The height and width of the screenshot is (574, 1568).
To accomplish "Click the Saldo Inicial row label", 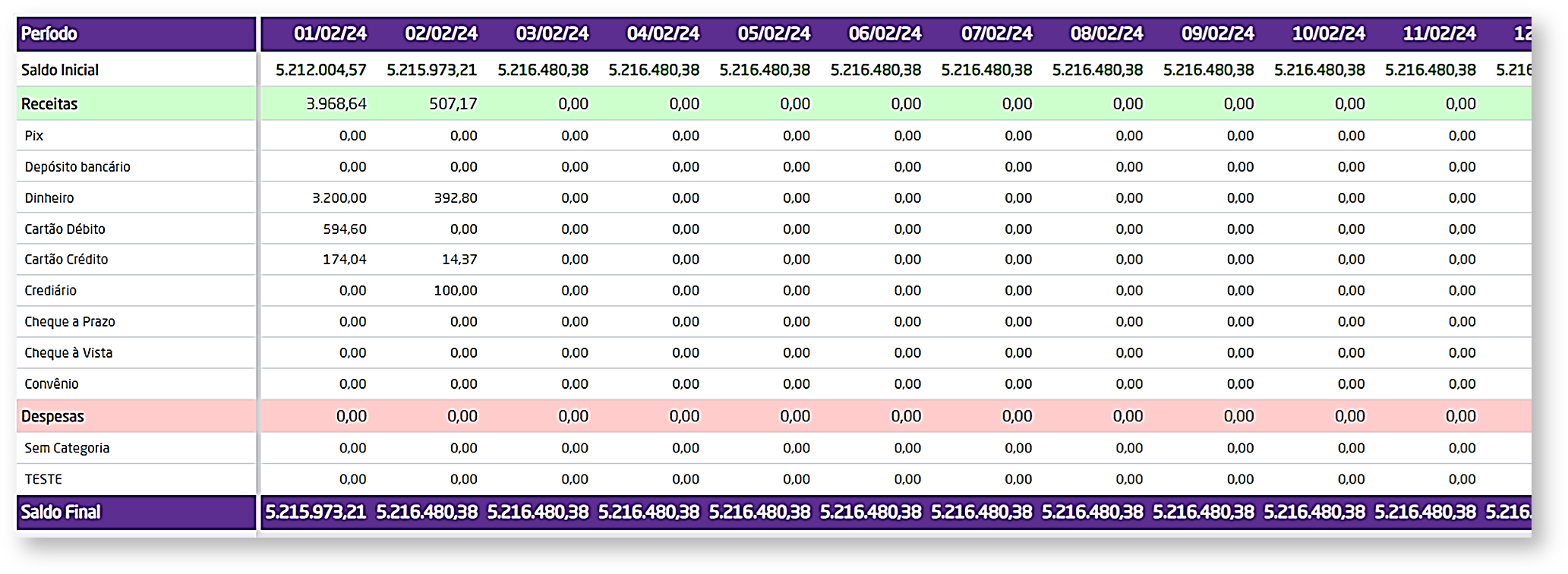I will 60,70.
